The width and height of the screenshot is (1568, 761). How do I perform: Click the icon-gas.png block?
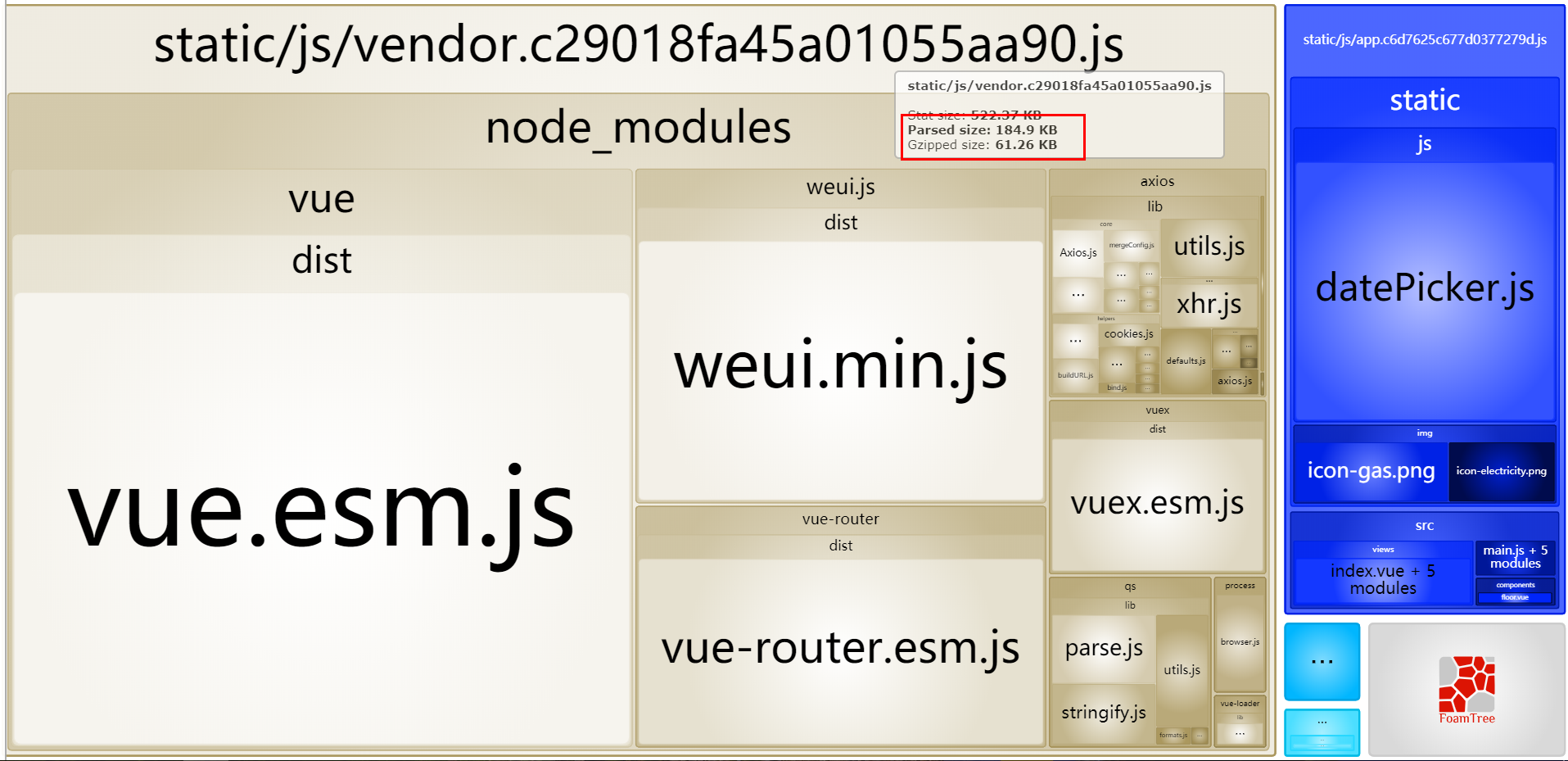point(1371,471)
